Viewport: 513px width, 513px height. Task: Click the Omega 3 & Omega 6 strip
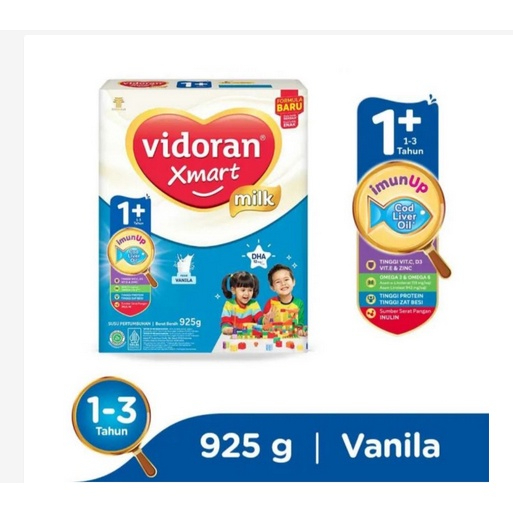coord(399,282)
